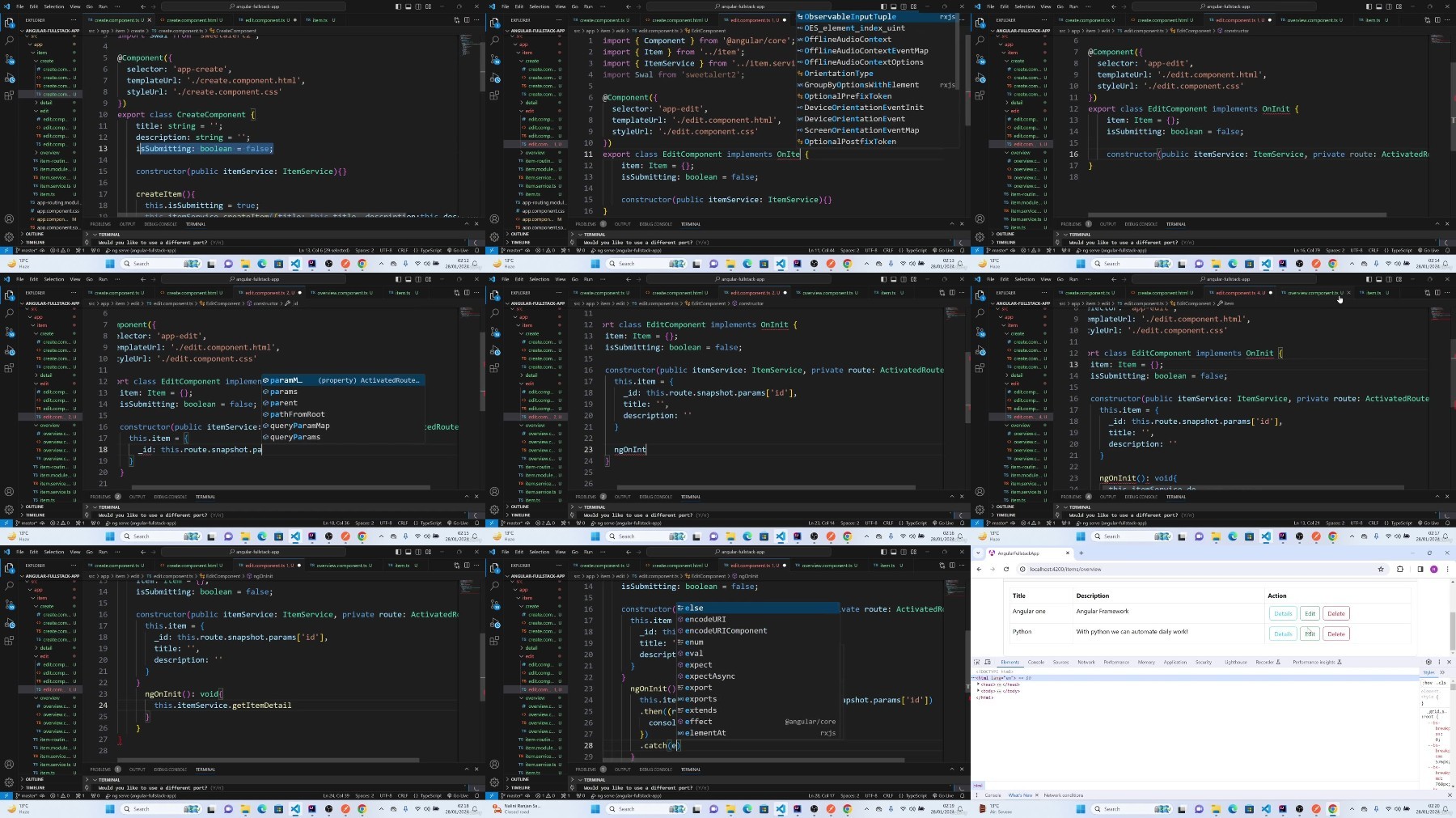Click Edit button in the Python row in Chrome
Screen dimensions: 1456x818
tap(1310, 634)
